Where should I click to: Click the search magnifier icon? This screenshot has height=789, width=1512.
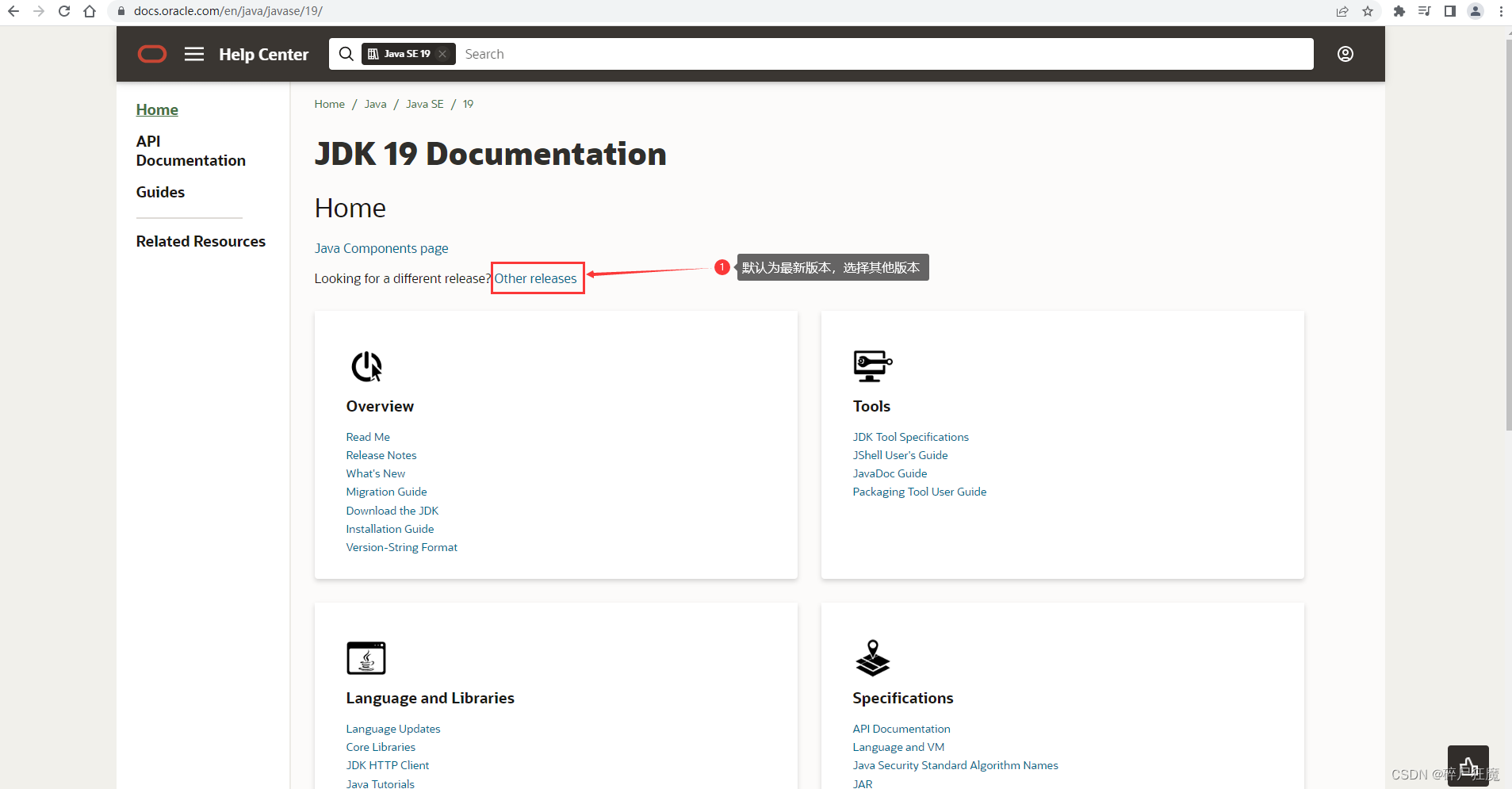(346, 54)
